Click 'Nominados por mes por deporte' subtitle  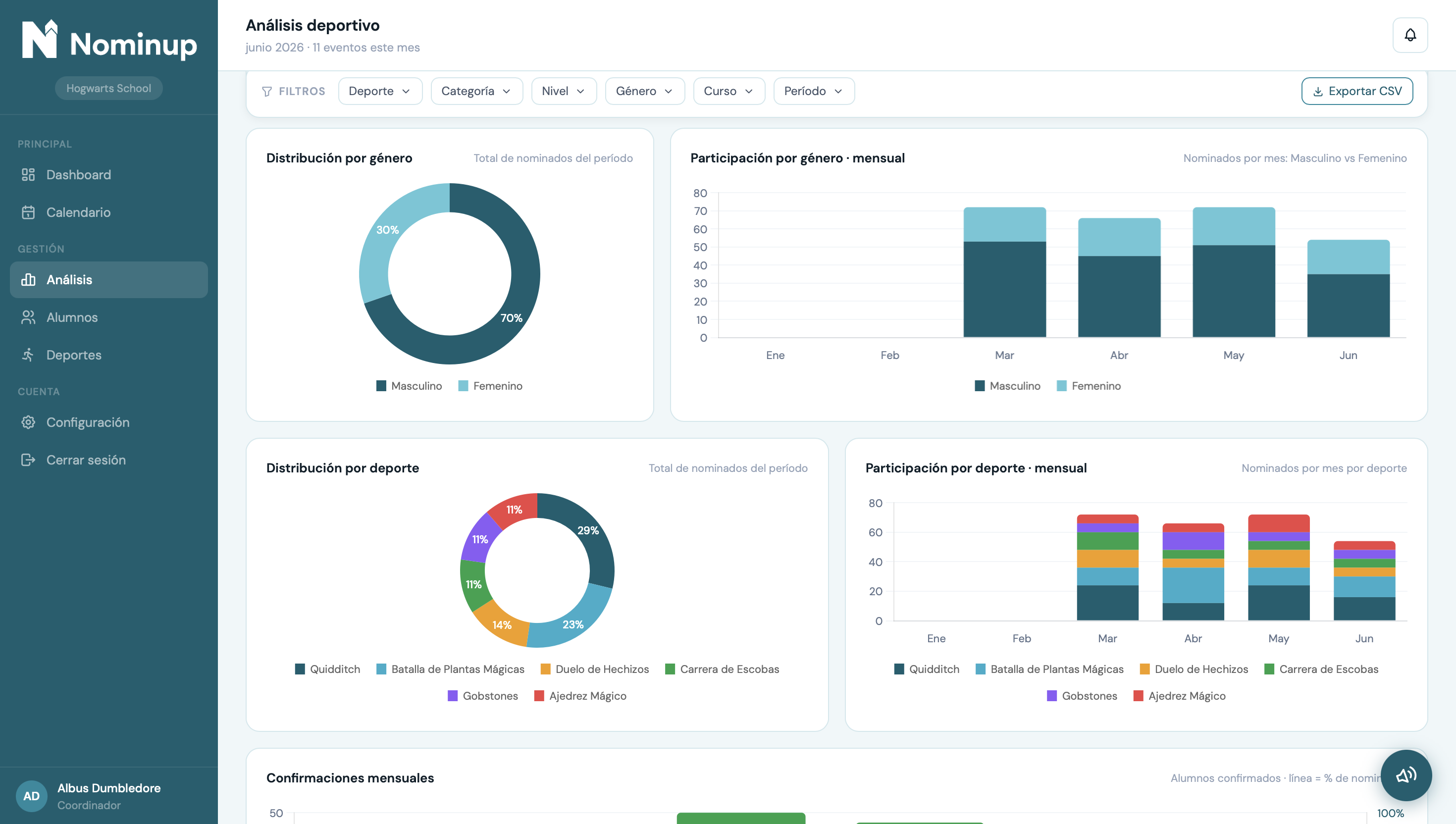(x=1324, y=468)
